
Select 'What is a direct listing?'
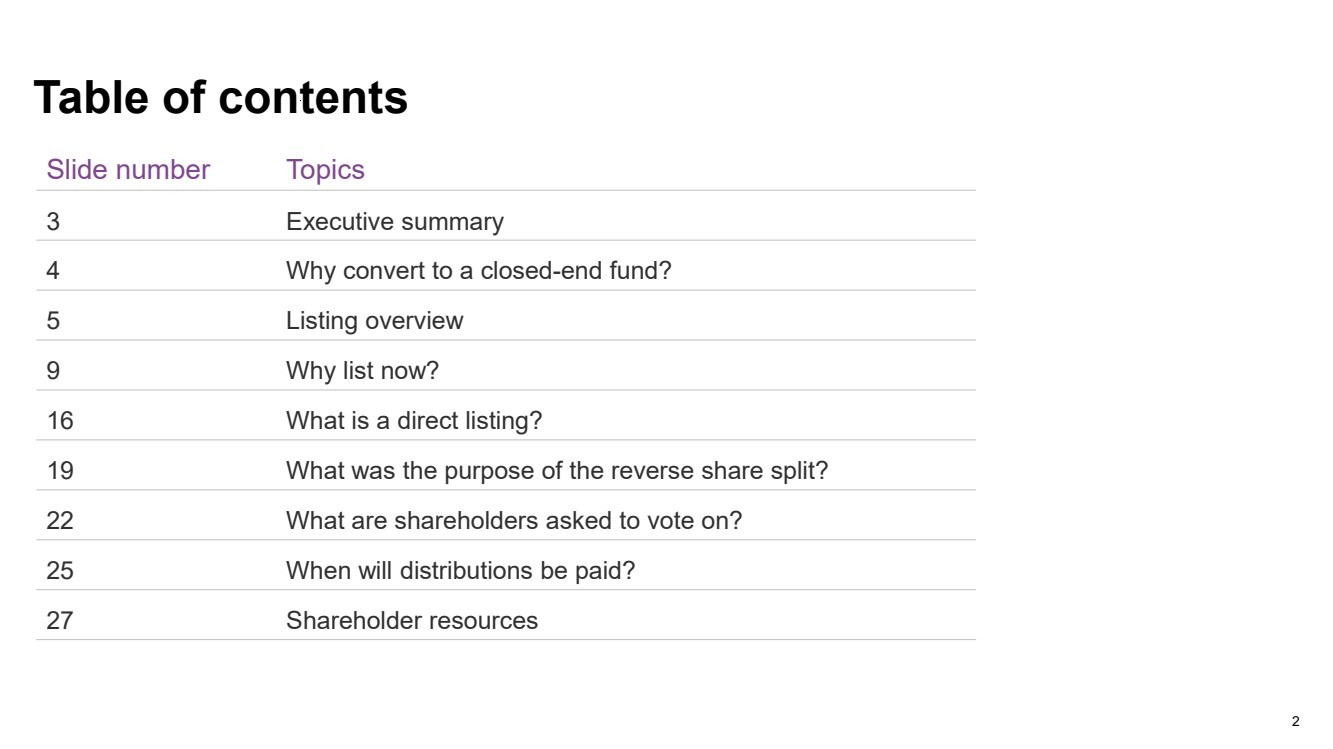(414, 421)
